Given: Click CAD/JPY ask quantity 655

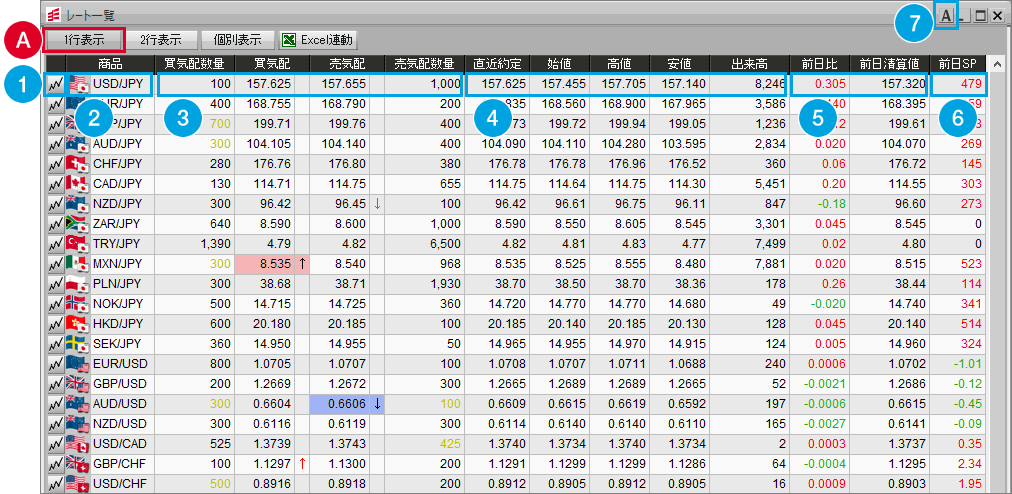Looking at the screenshot, I should coord(452,184).
